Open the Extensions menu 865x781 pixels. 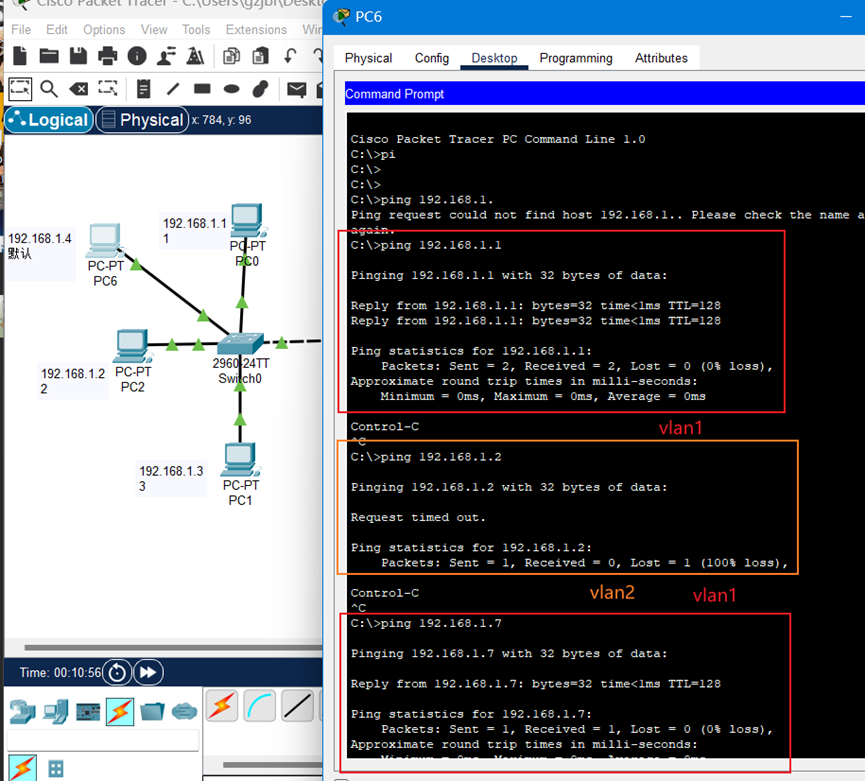256,29
